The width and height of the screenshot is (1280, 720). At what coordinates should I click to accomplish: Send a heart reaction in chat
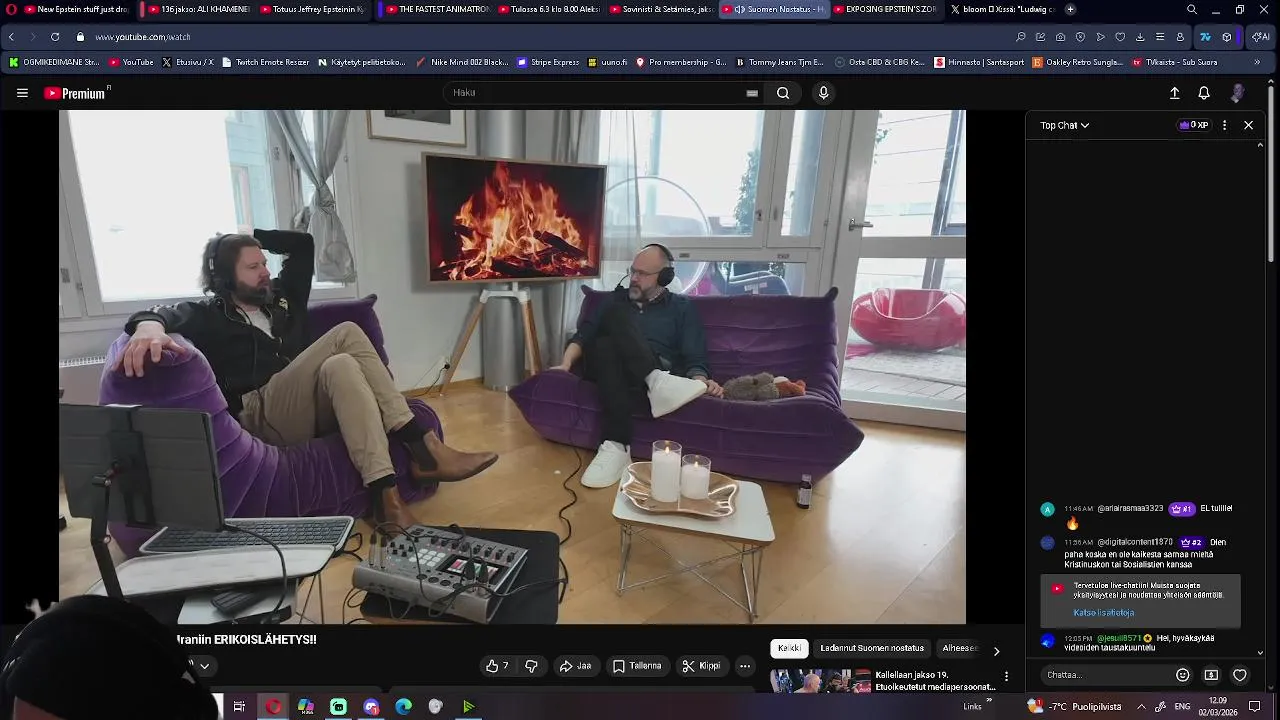click(x=1240, y=675)
